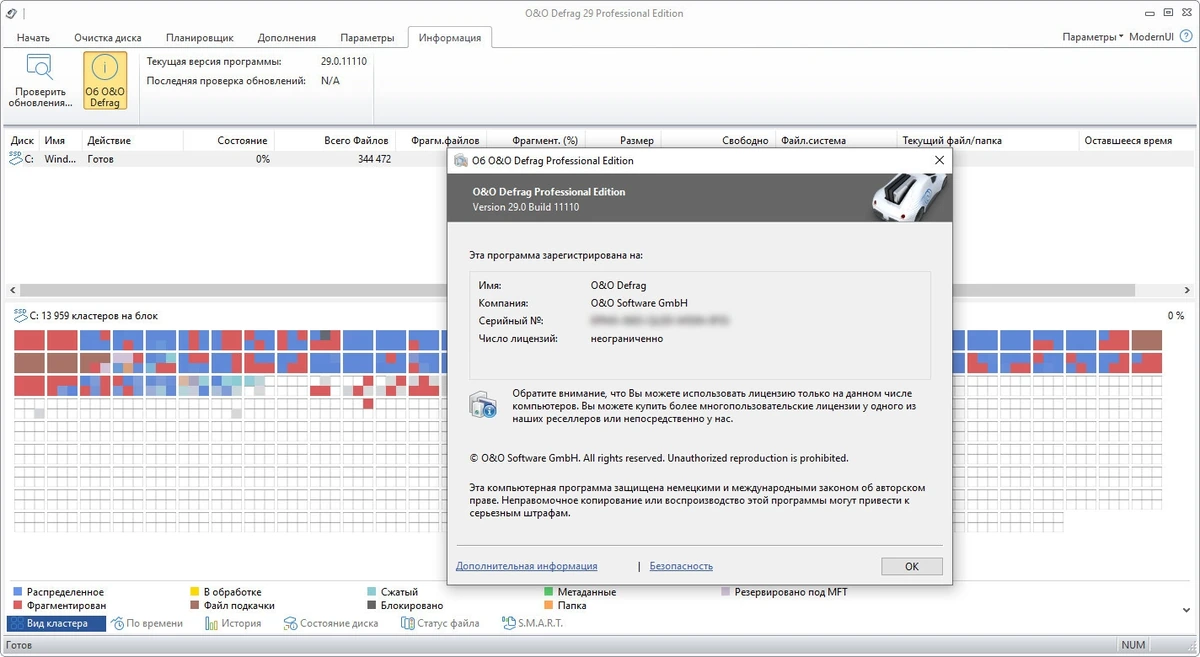The width and height of the screenshot is (1200, 657).
Task: Select the Дополнения tab
Action: (x=286, y=38)
